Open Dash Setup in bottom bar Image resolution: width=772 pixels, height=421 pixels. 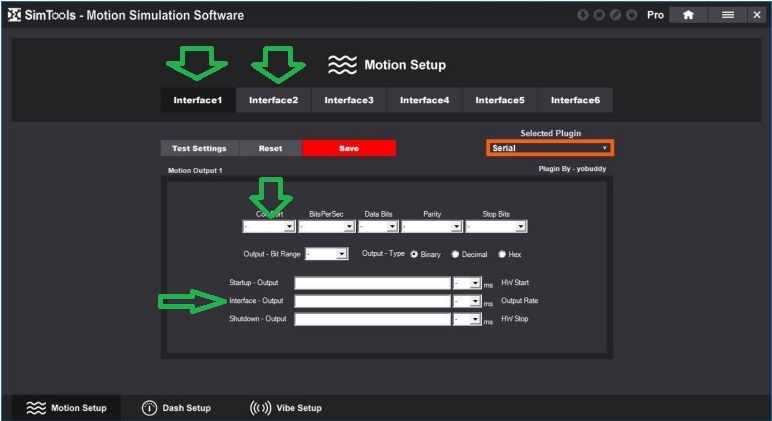pyautogui.click(x=176, y=408)
